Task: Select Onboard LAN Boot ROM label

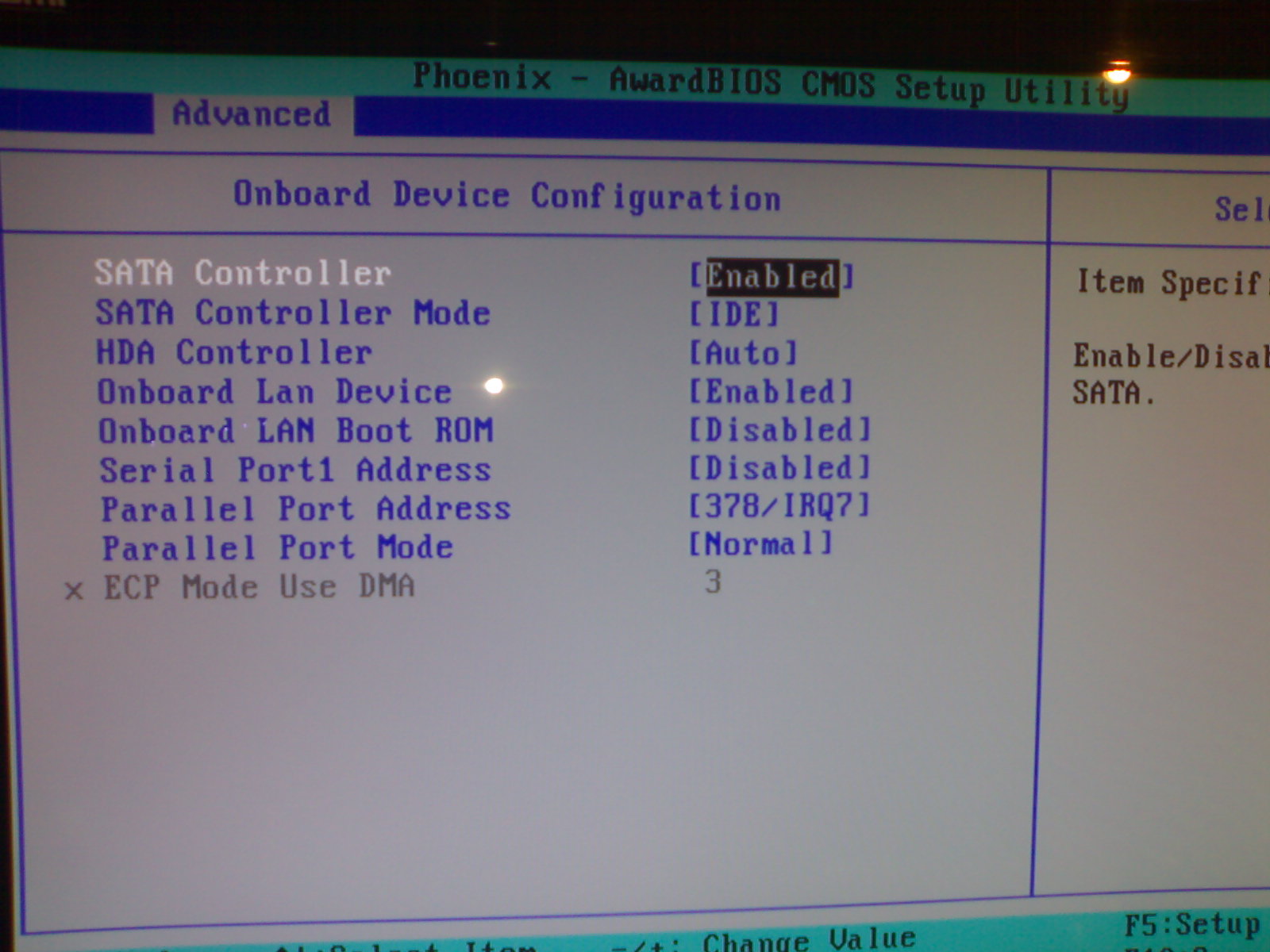Action: 296,431
